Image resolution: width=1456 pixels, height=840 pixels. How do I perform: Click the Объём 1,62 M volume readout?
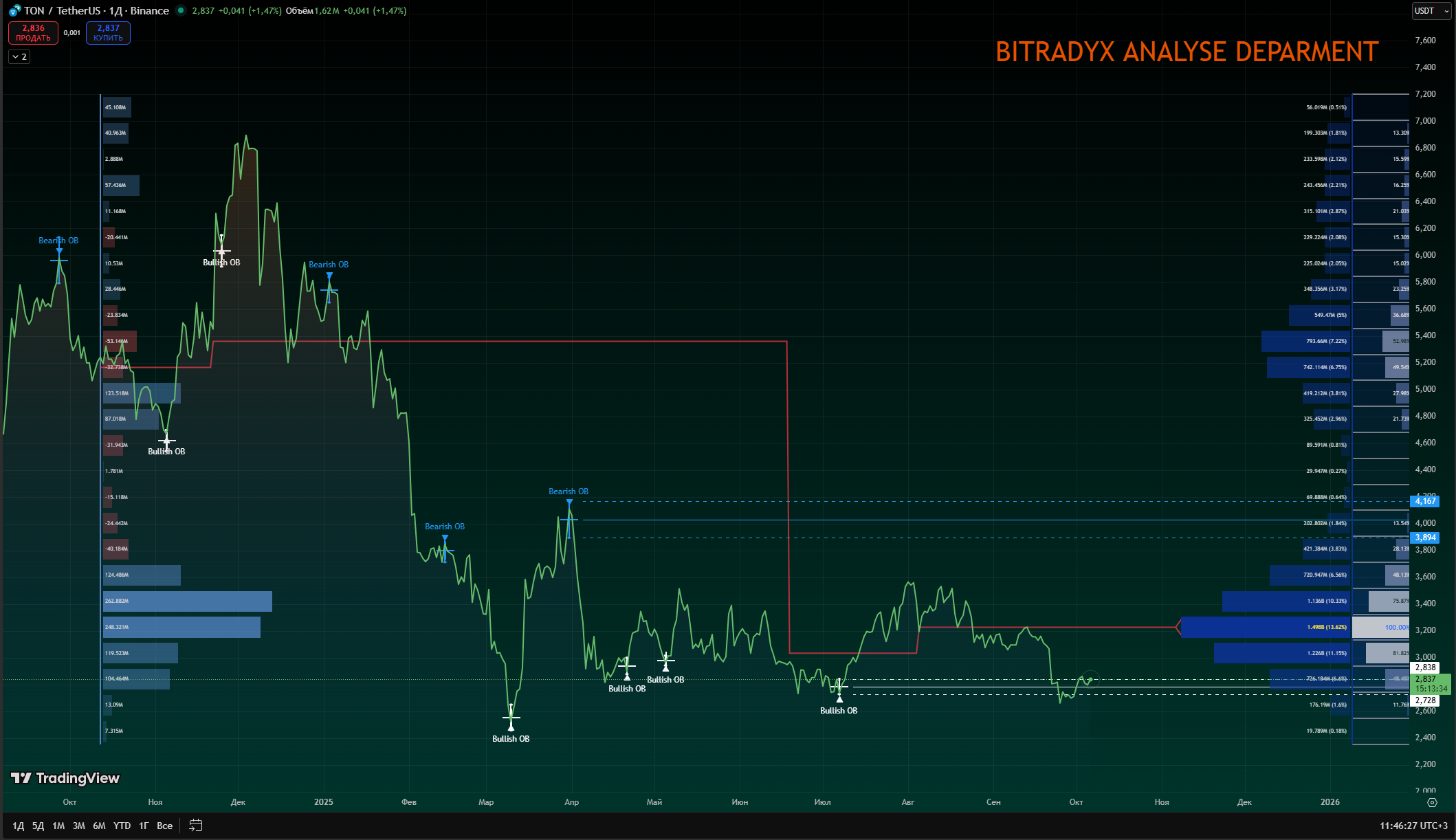pos(313,11)
